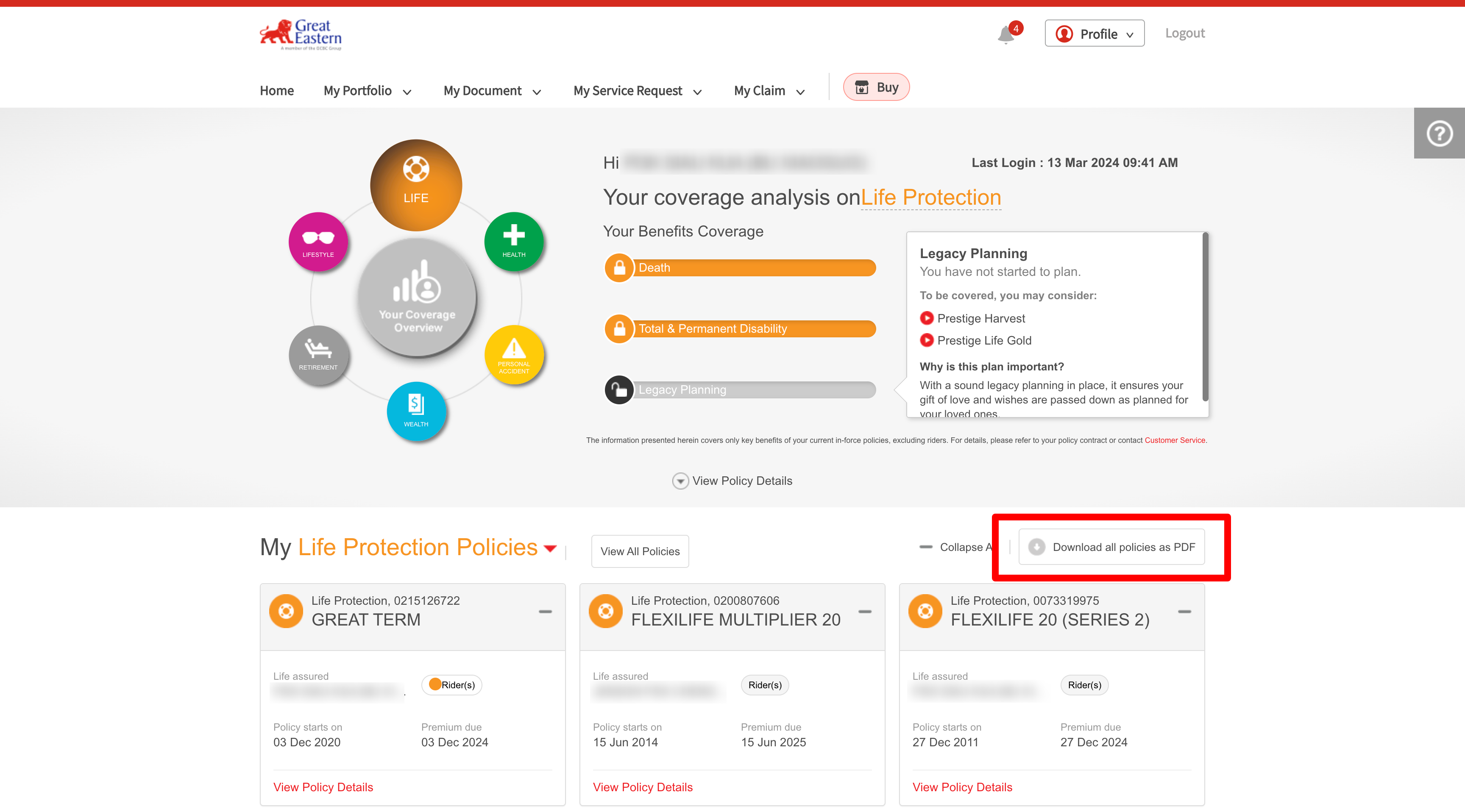The image size is (1465, 812).
Task: Click premium due date 03 Dec 2024
Action: (454, 742)
